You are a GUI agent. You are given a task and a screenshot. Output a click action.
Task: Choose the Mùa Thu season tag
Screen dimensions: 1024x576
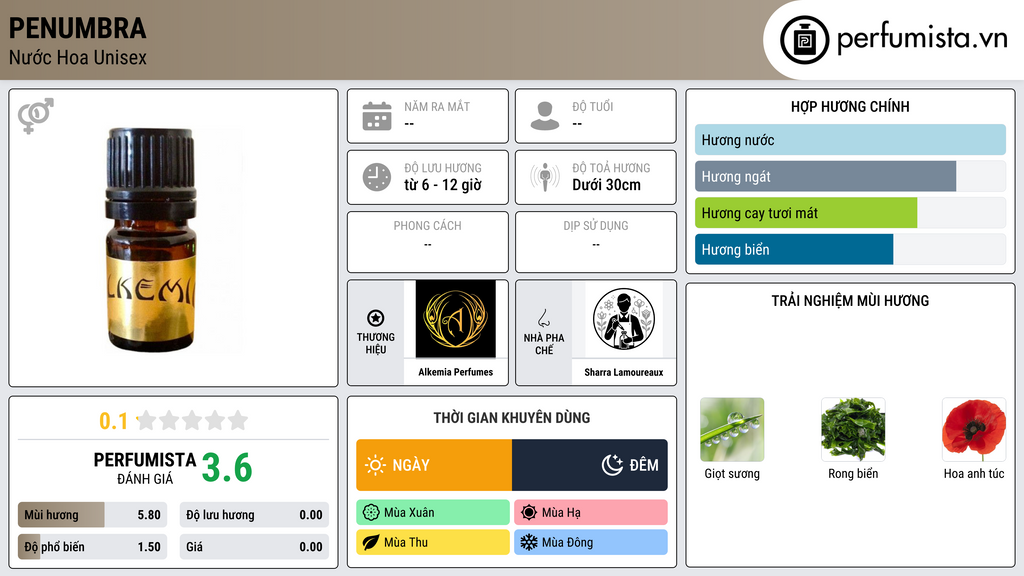coord(433,542)
